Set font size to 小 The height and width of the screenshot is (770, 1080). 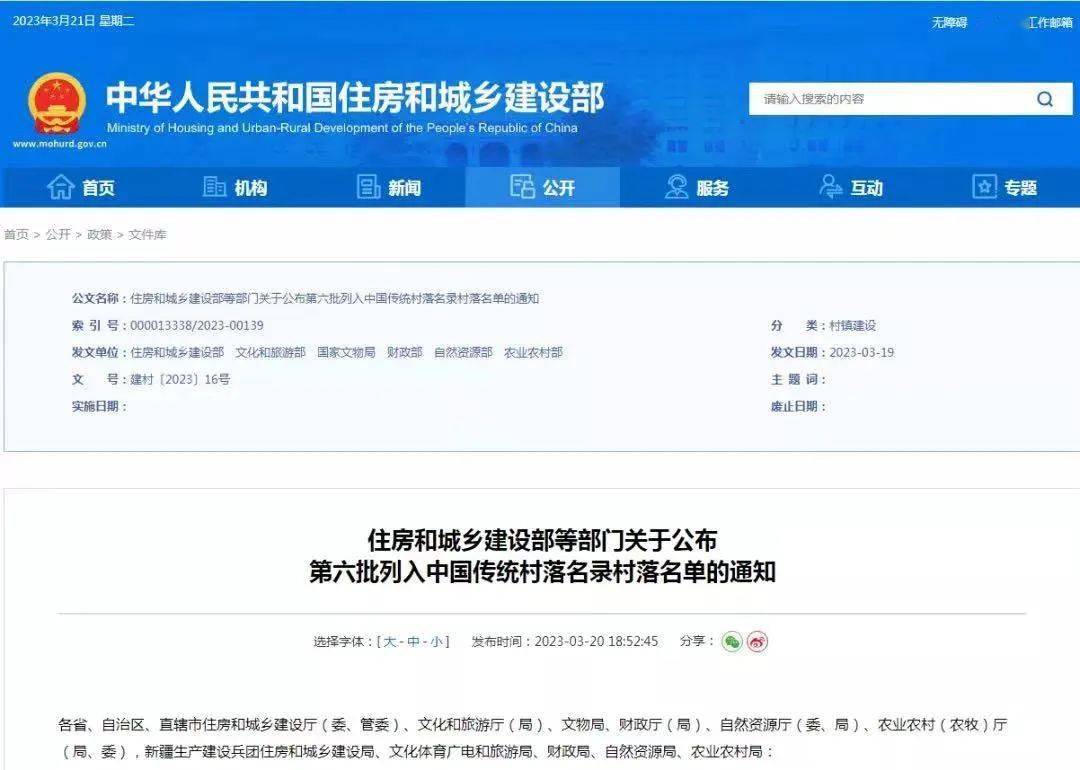[x=437, y=642]
